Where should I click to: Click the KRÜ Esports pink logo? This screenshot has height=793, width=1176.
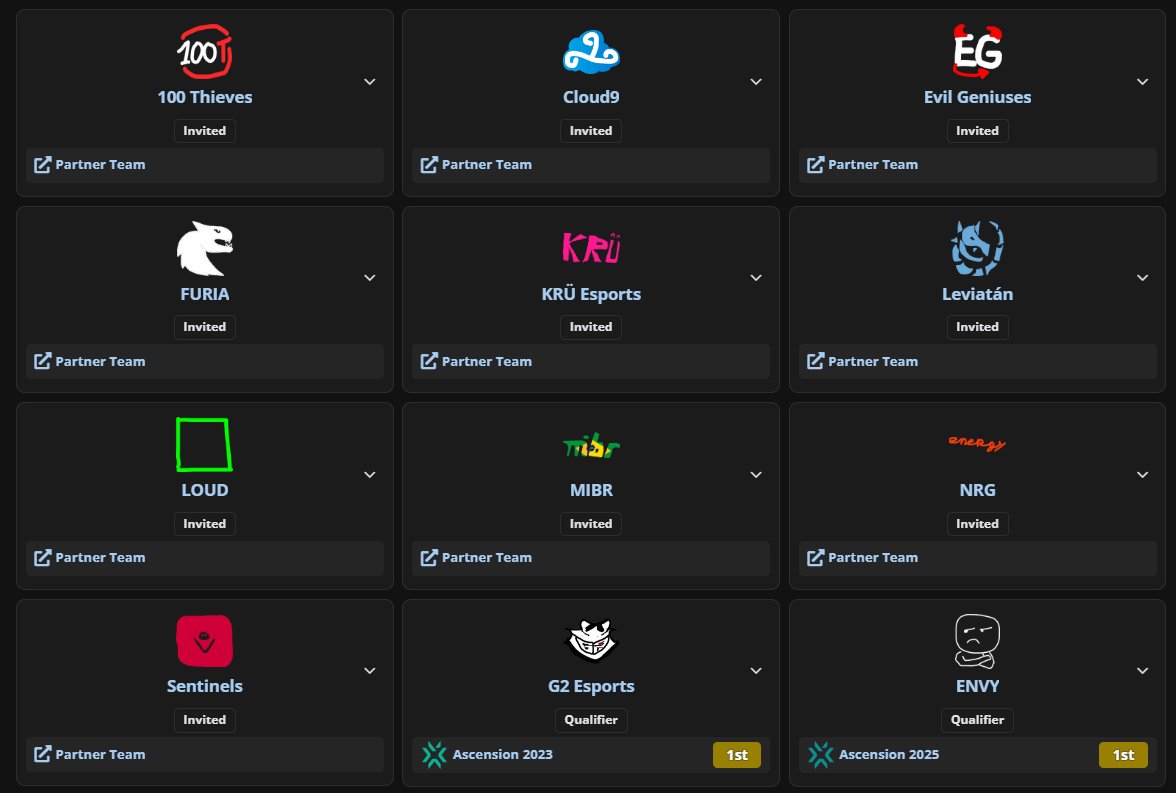point(591,248)
